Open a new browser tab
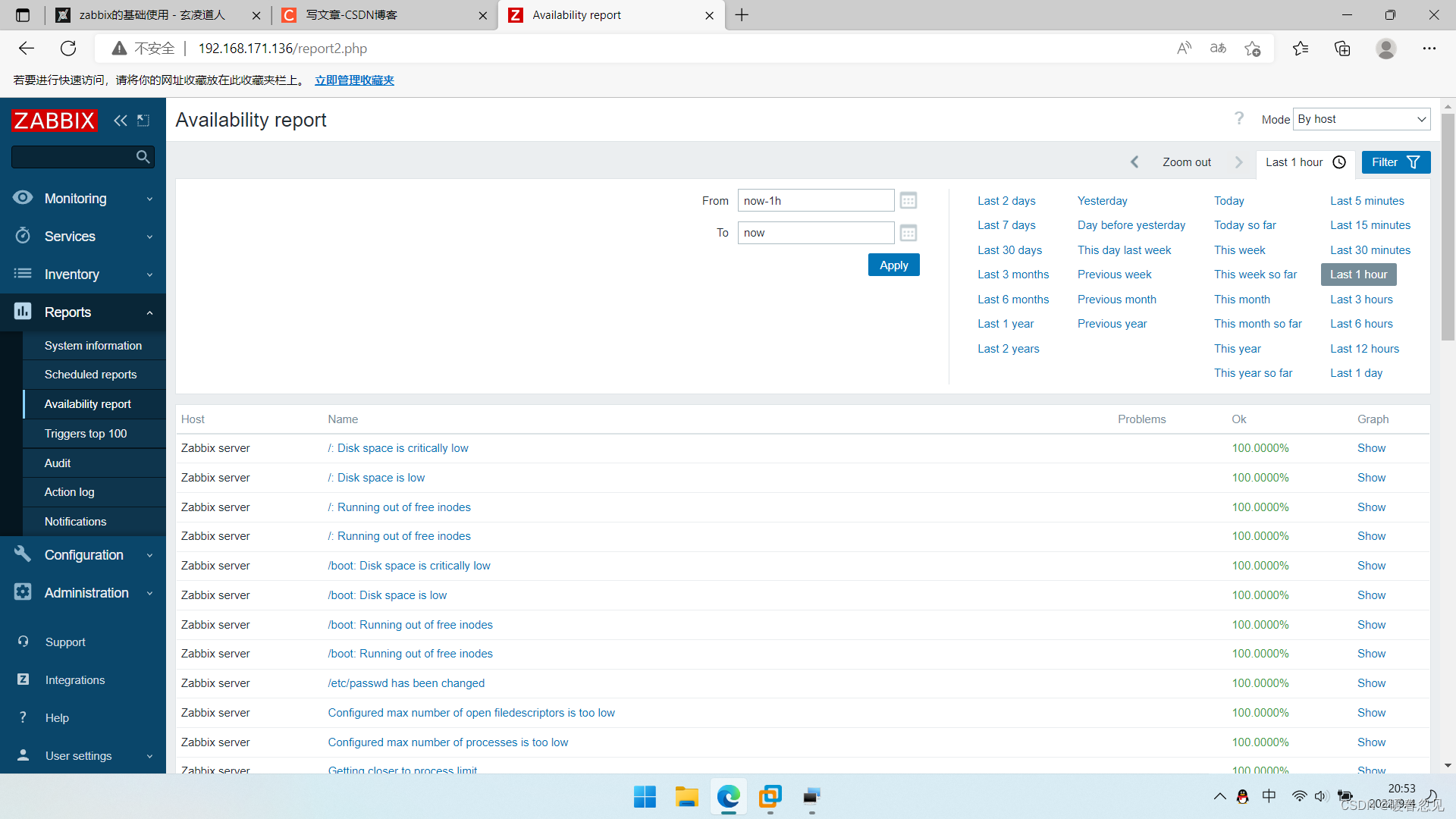 pyautogui.click(x=742, y=15)
